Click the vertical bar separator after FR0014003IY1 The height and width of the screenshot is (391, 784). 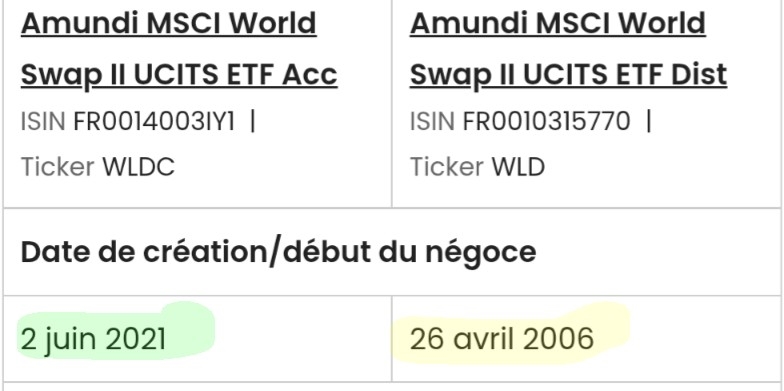[x=252, y=122]
